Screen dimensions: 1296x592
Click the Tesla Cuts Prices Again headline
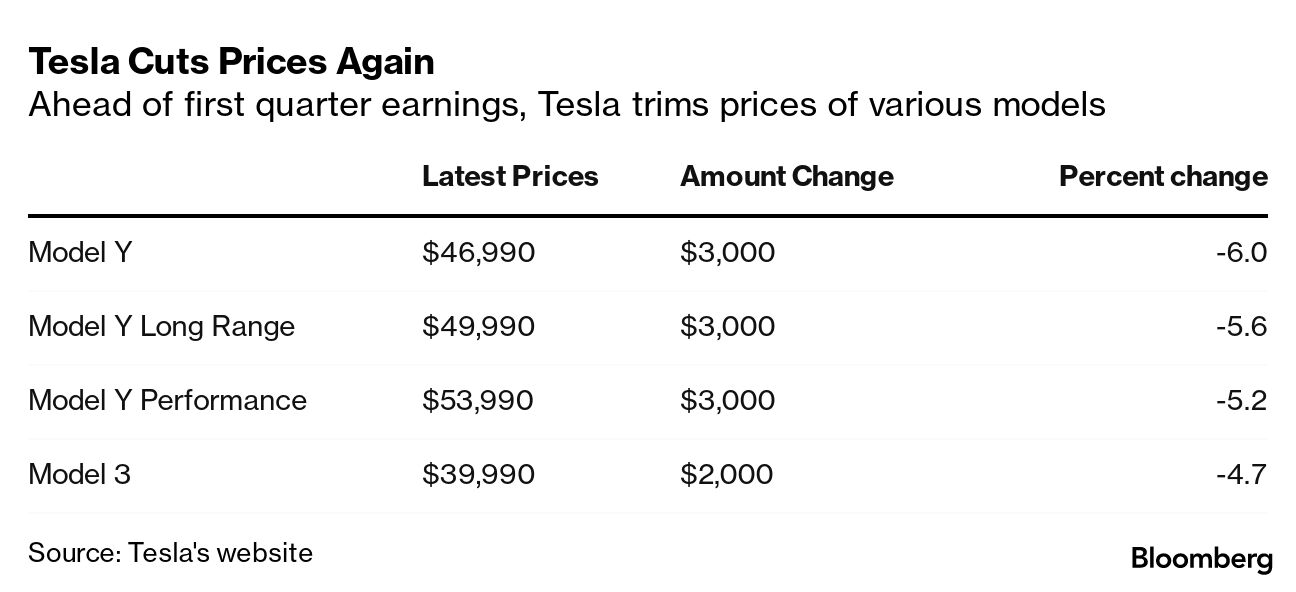pyautogui.click(x=231, y=63)
